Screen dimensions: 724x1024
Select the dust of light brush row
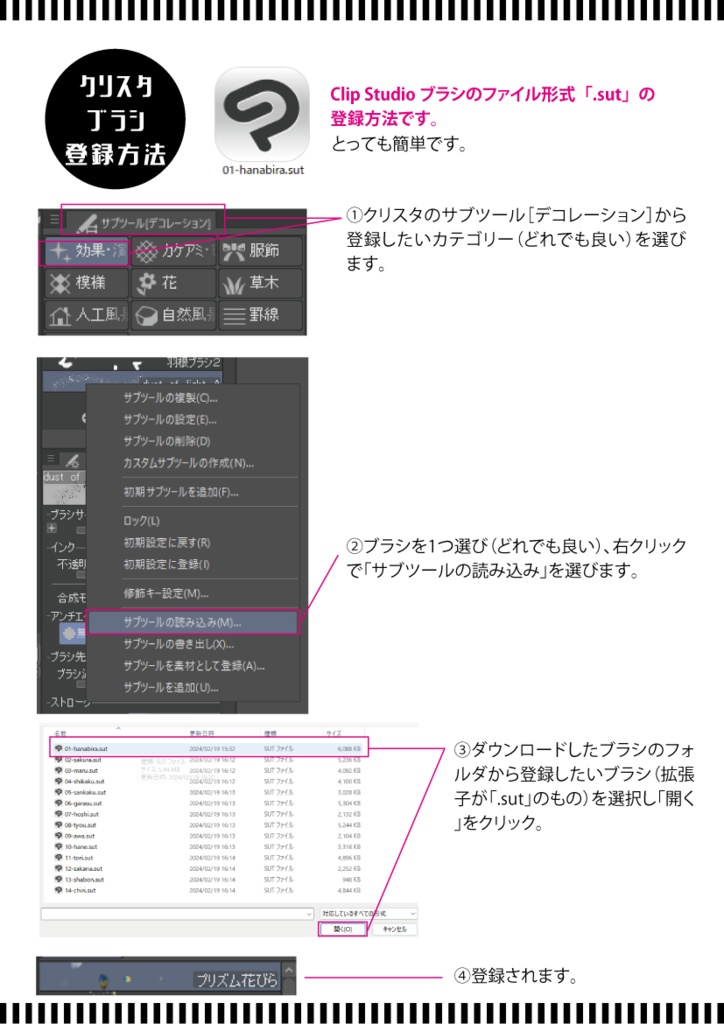point(133,381)
